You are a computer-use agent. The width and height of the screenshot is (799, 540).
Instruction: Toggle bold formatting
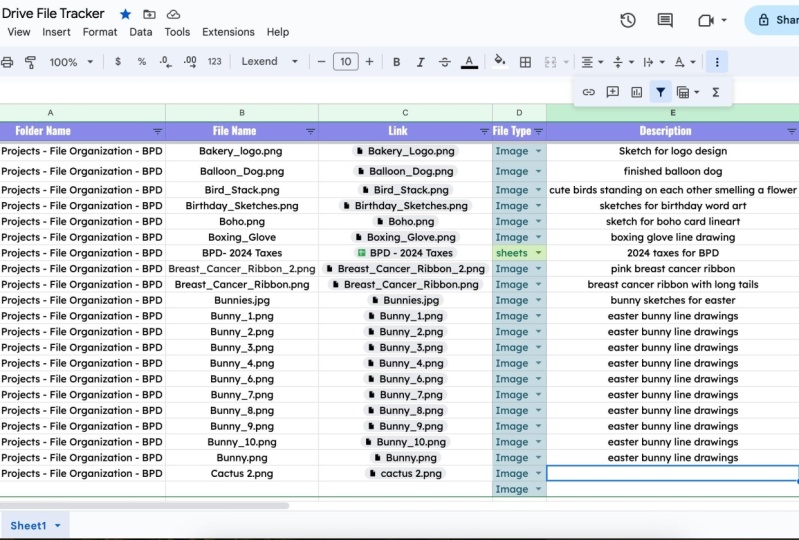(x=396, y=62)
